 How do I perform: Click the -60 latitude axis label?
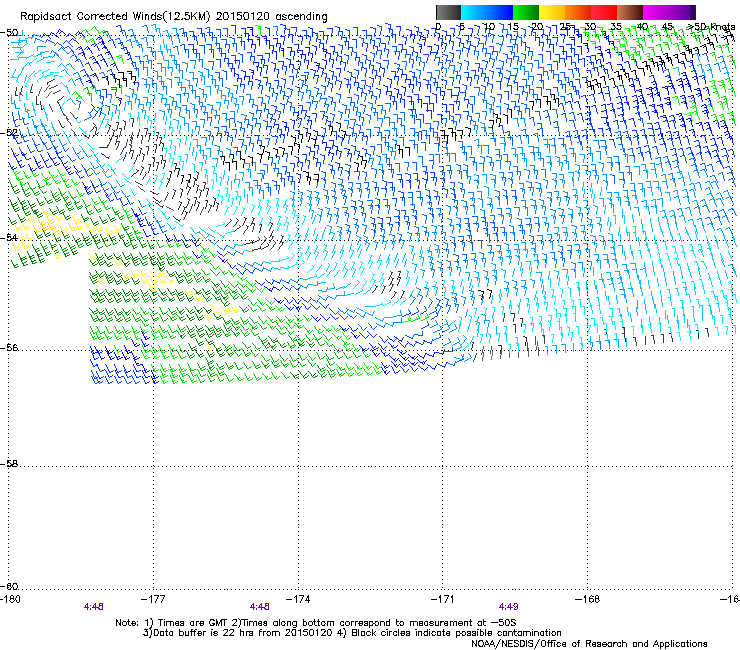tap(9, 586)
